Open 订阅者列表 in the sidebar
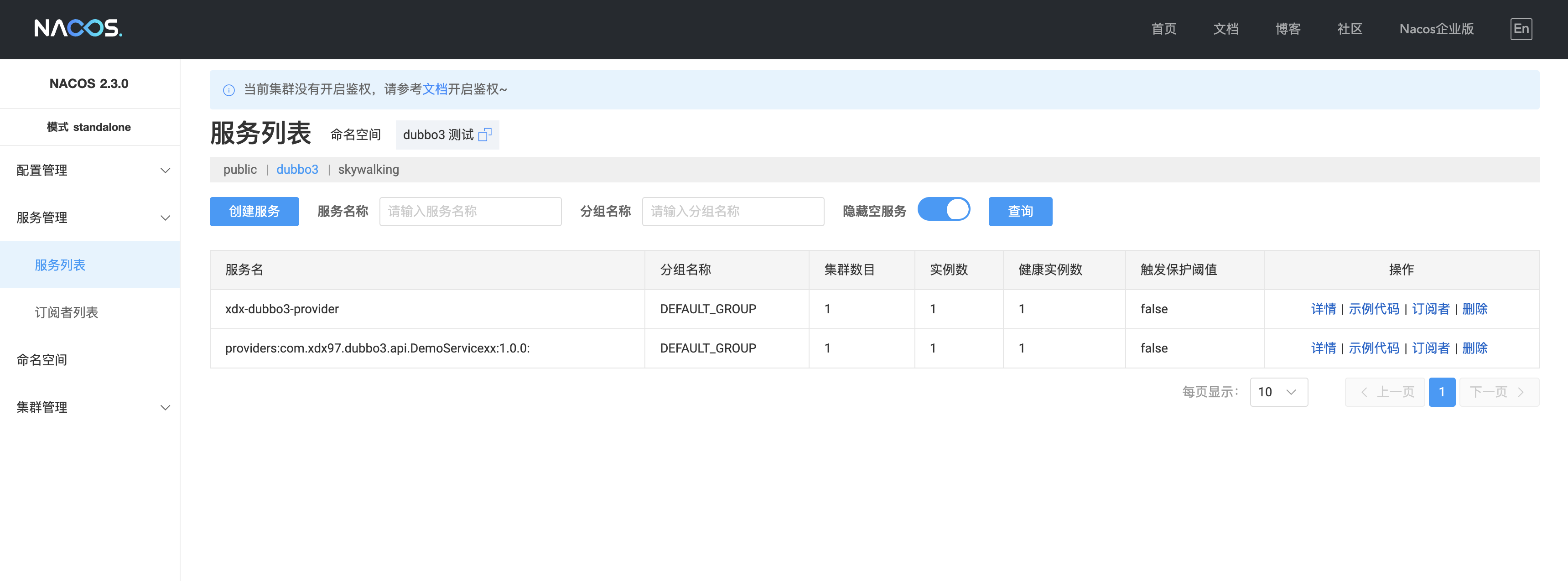Screen dimensions: 1568x581 pos(66,312)
